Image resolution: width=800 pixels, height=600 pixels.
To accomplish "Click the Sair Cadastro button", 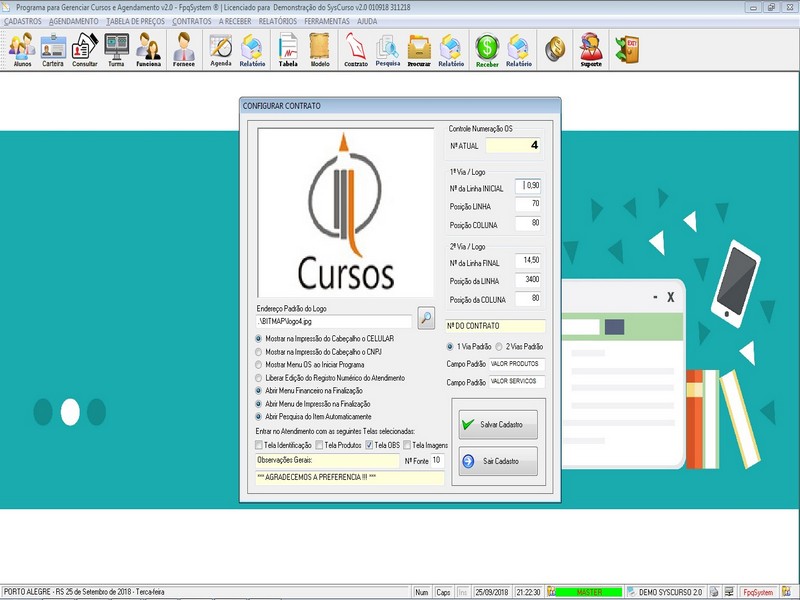I will point(498,461).
